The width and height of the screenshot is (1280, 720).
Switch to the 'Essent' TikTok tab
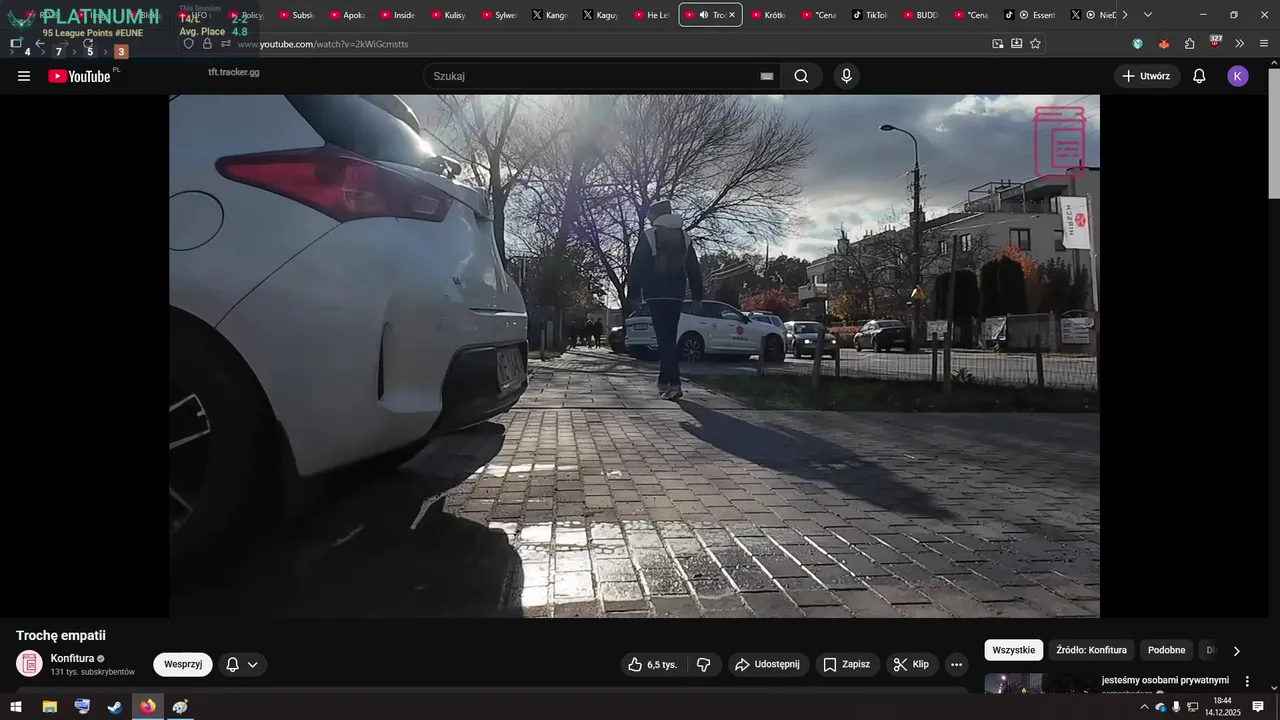1030,15
